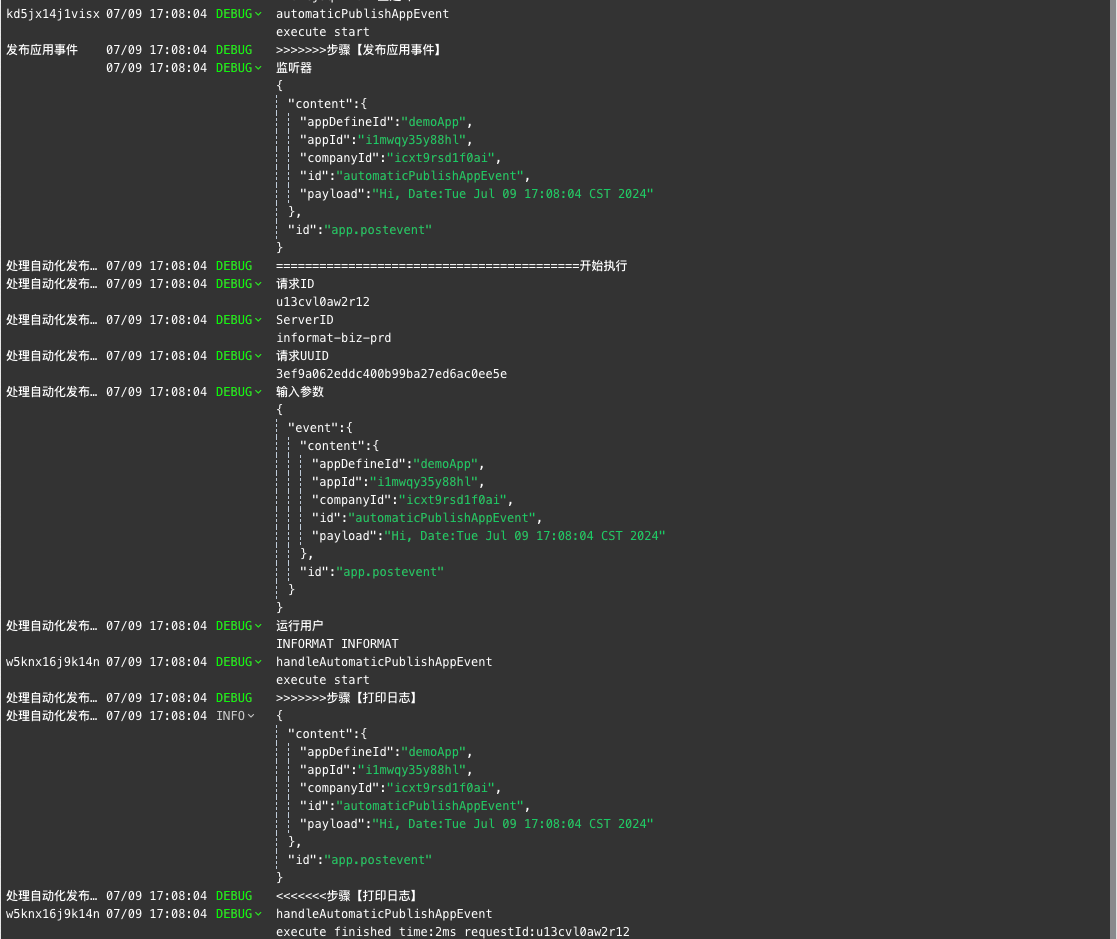Collapse the INFO log entry chevron
Image resolution: width=1117 pixels, height=939 pixels.
point(251,716)
